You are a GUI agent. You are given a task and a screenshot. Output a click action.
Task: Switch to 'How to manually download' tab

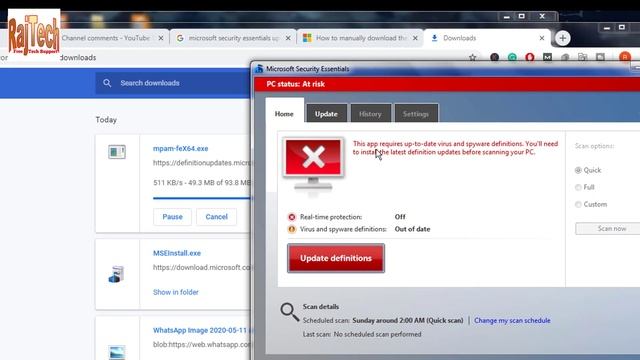(360, 38)
